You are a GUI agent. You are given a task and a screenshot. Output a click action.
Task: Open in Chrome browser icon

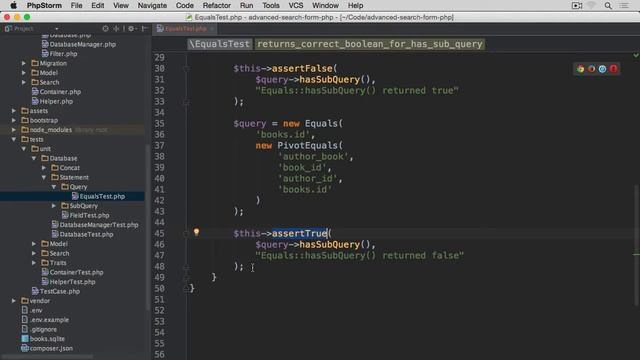point(580,69)
